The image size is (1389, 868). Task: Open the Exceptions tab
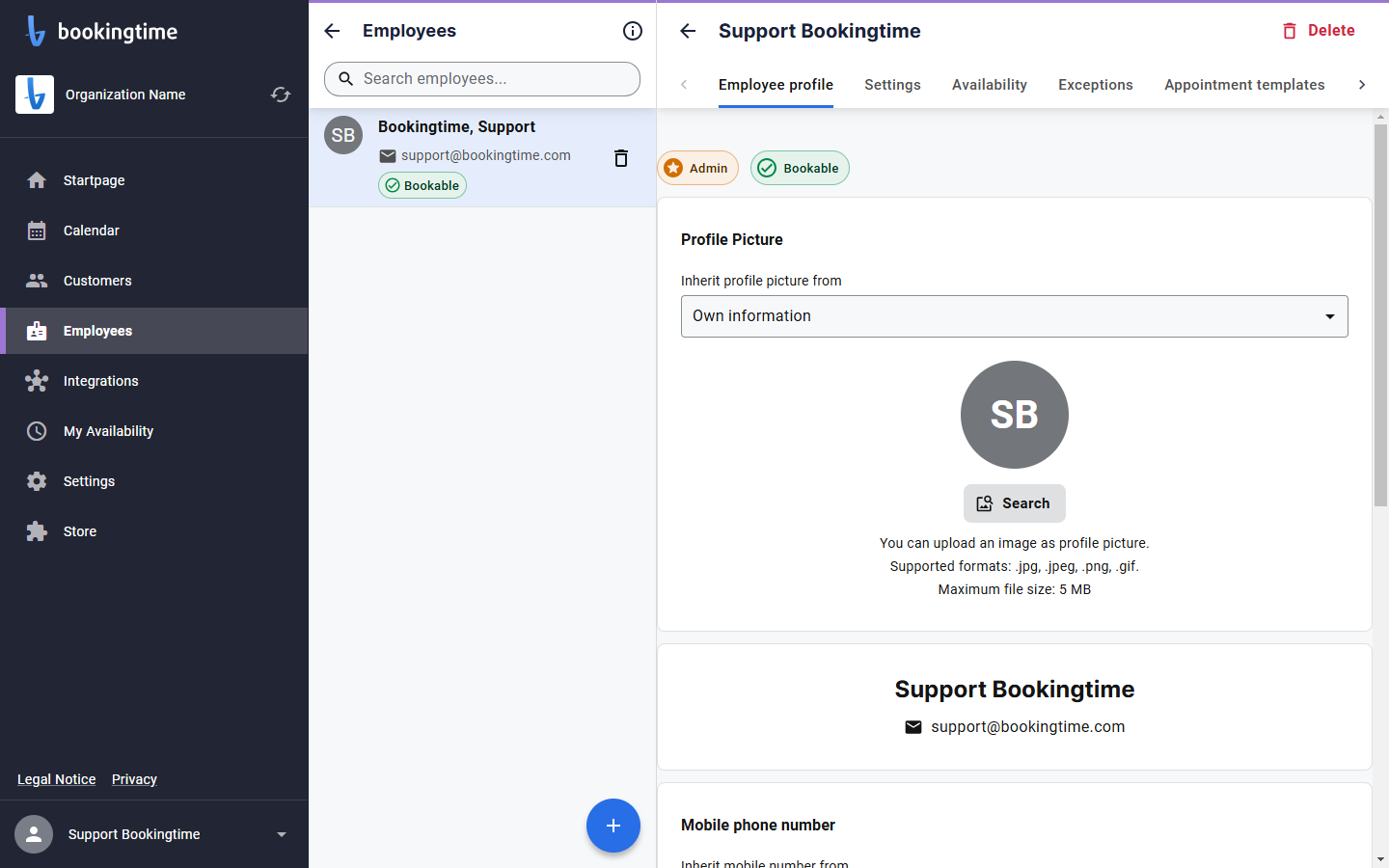pyautogui.click(x=1096, y=85)
